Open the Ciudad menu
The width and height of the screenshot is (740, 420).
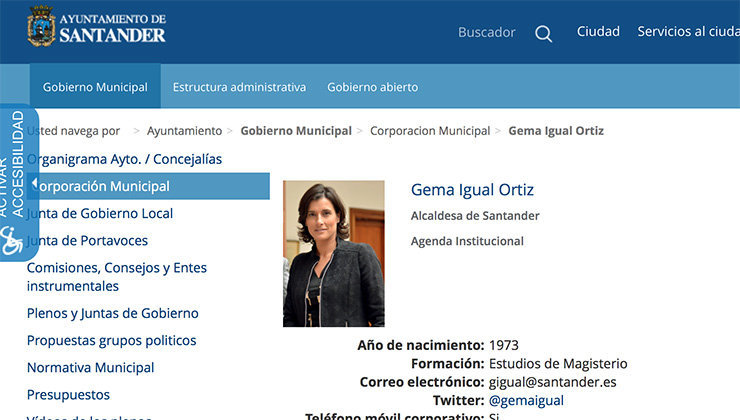click(598, 32)
